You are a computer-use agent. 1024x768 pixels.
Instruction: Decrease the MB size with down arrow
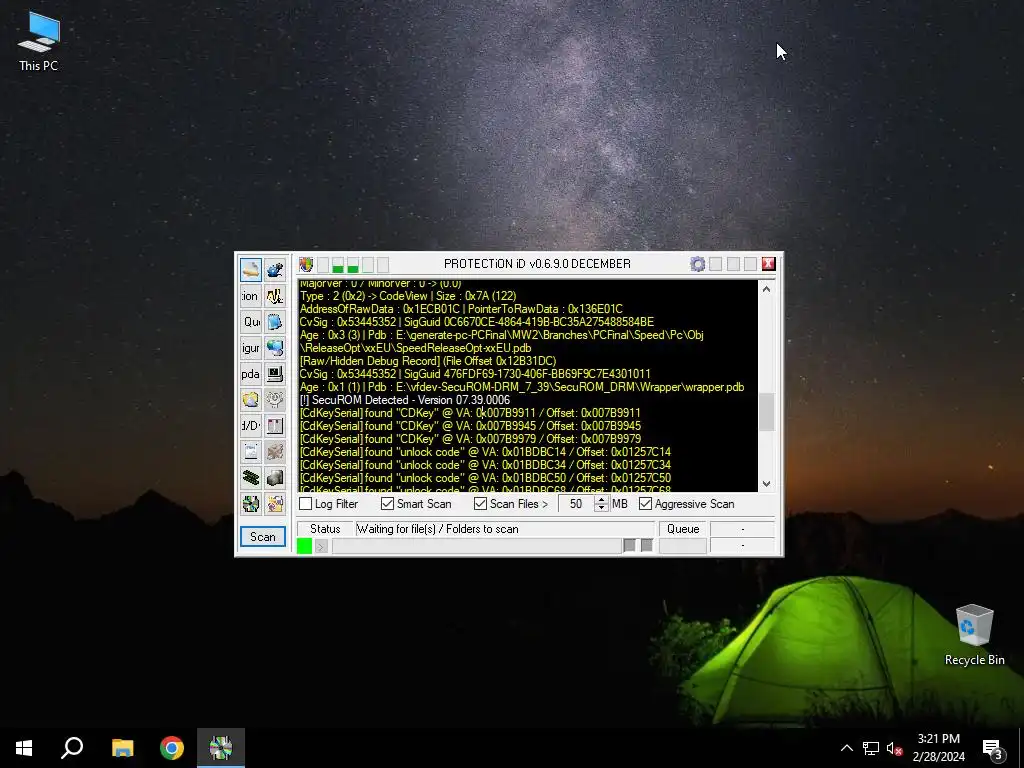pos(601,508)
